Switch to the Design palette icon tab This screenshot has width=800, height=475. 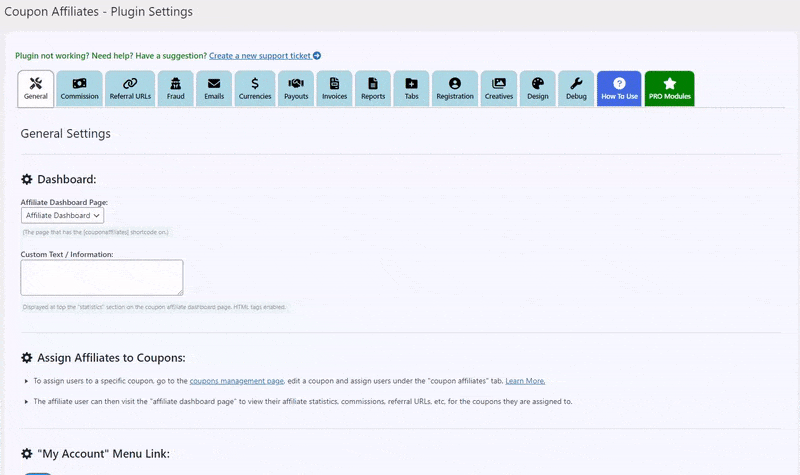(x=538, y=89)
